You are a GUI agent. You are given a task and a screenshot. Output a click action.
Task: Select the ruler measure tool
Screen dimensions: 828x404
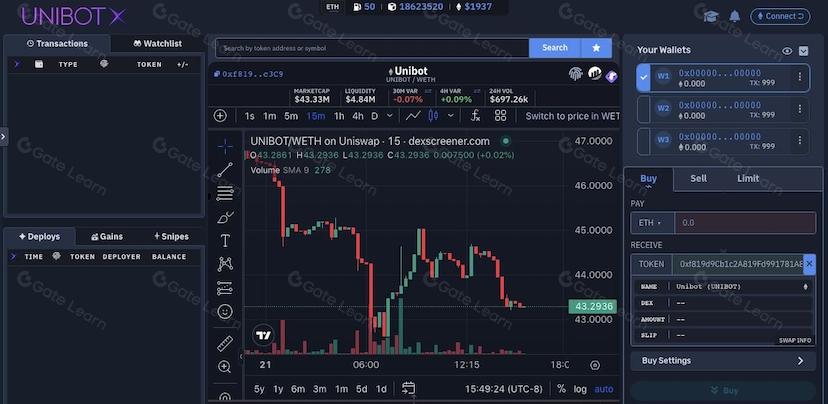[x=225, y=343]
